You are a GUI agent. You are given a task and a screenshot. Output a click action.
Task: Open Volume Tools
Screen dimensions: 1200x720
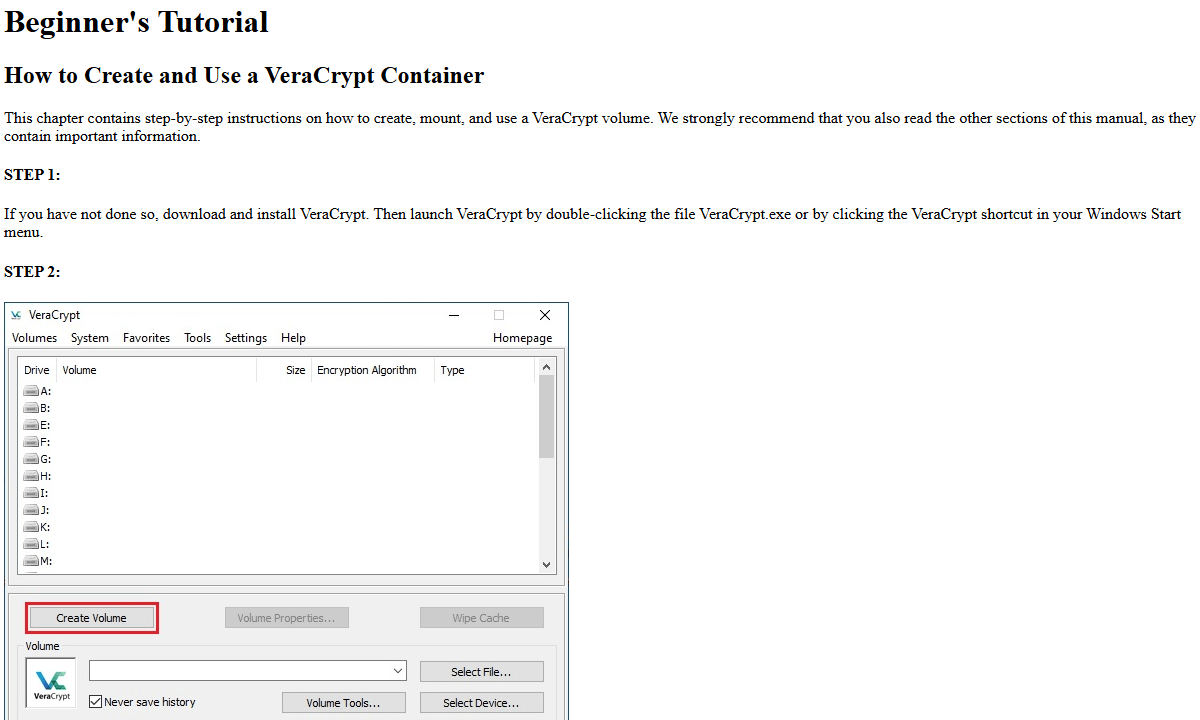coord(343,702)
